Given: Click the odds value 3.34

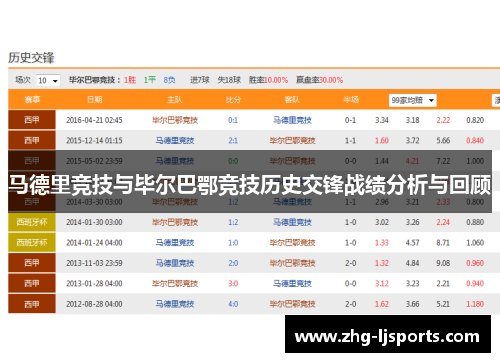Looking at the screenshot, I should tap(382, 120).
